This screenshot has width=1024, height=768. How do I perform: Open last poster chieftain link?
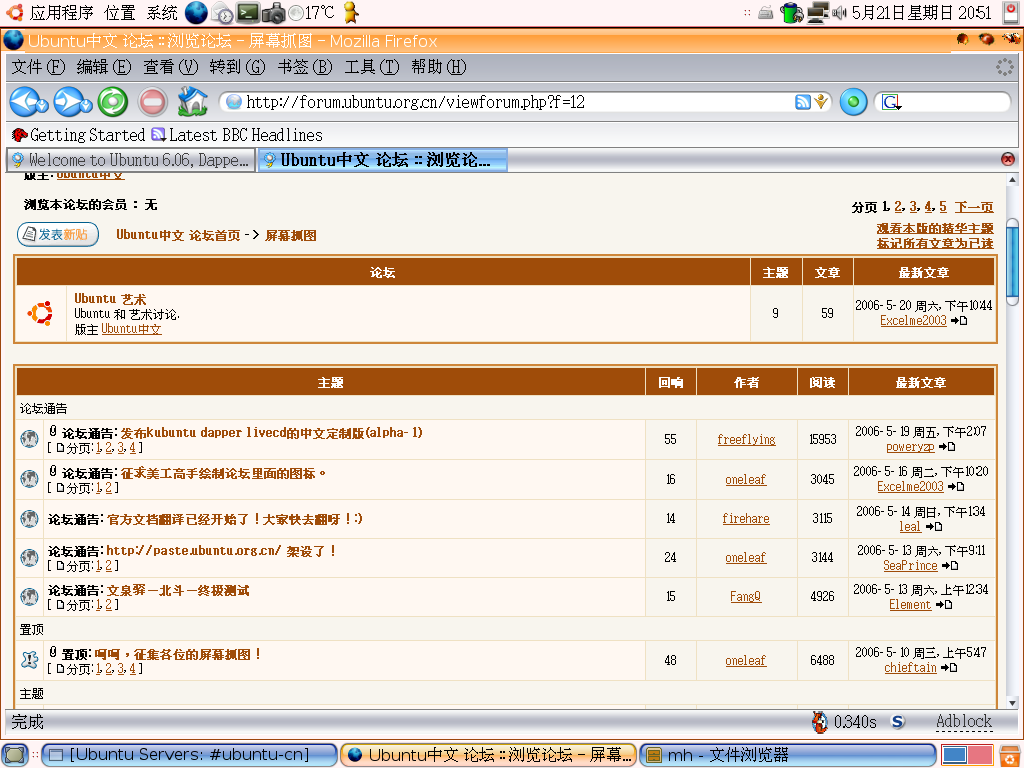coord(910,667)
